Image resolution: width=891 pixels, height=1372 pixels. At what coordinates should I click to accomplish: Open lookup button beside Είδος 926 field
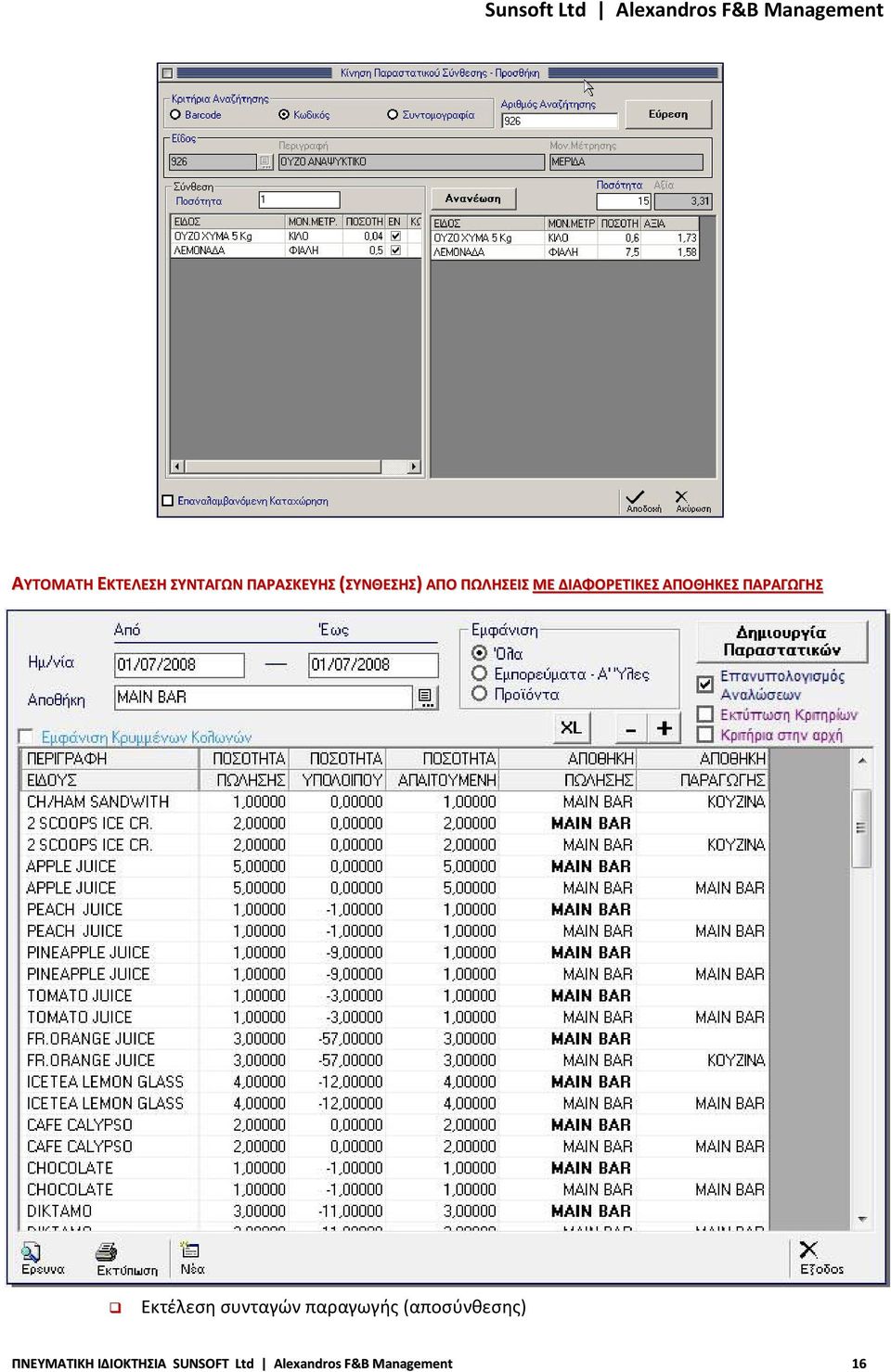coord(265,161)
